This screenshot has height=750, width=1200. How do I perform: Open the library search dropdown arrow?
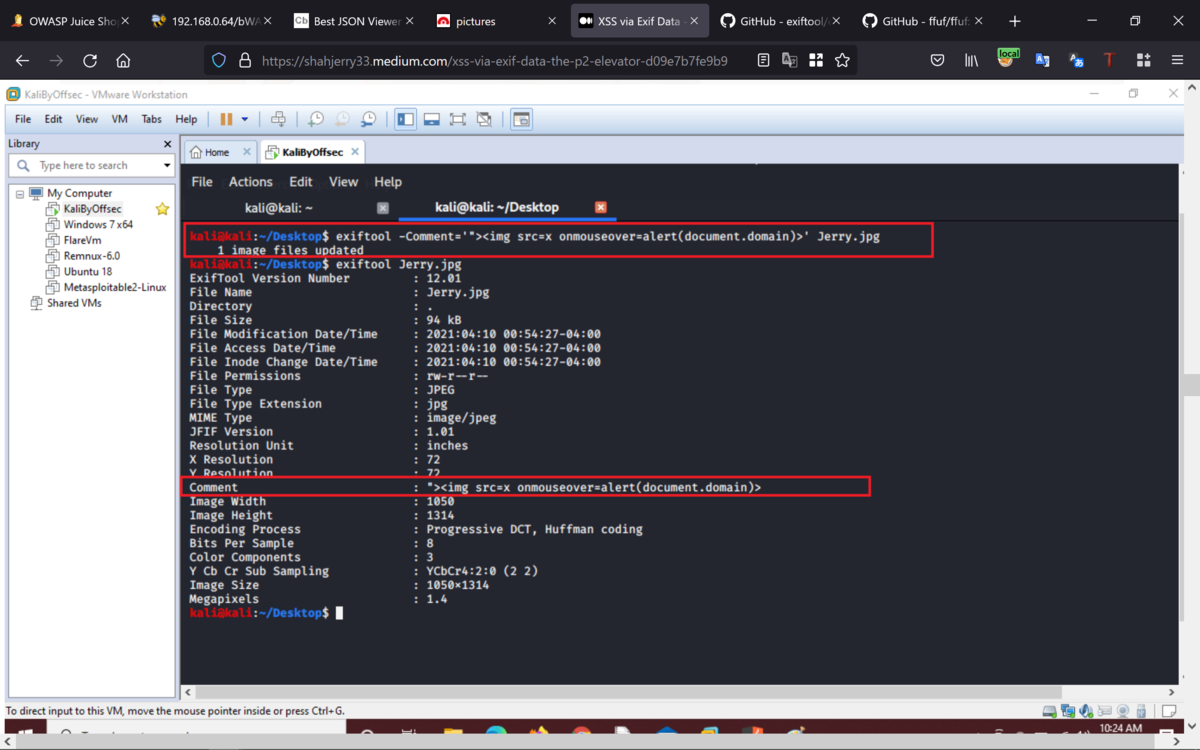tap(167, 165)
